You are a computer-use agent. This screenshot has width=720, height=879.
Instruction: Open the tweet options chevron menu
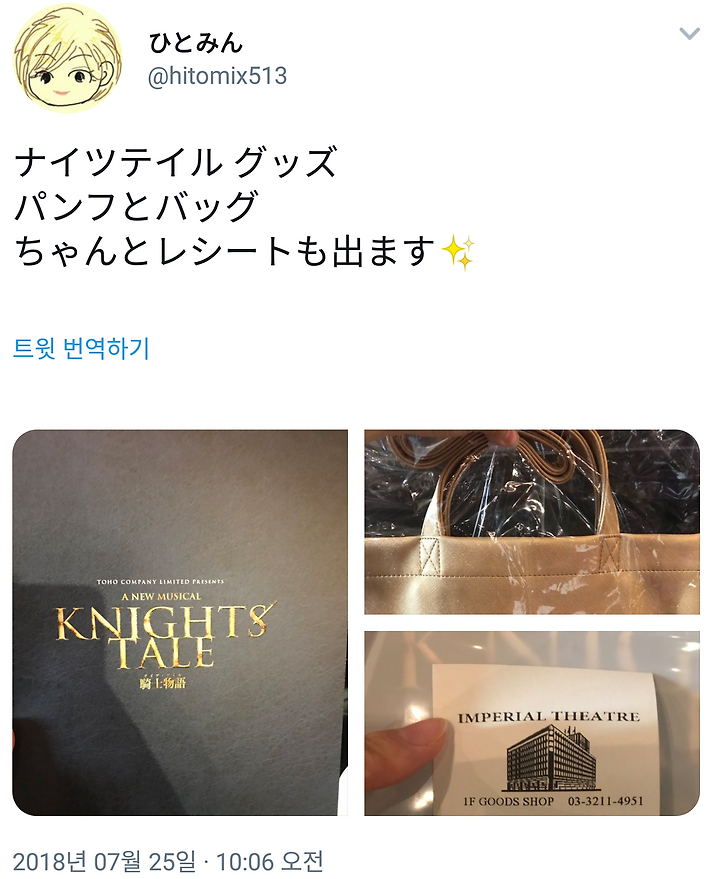point(689,34)
